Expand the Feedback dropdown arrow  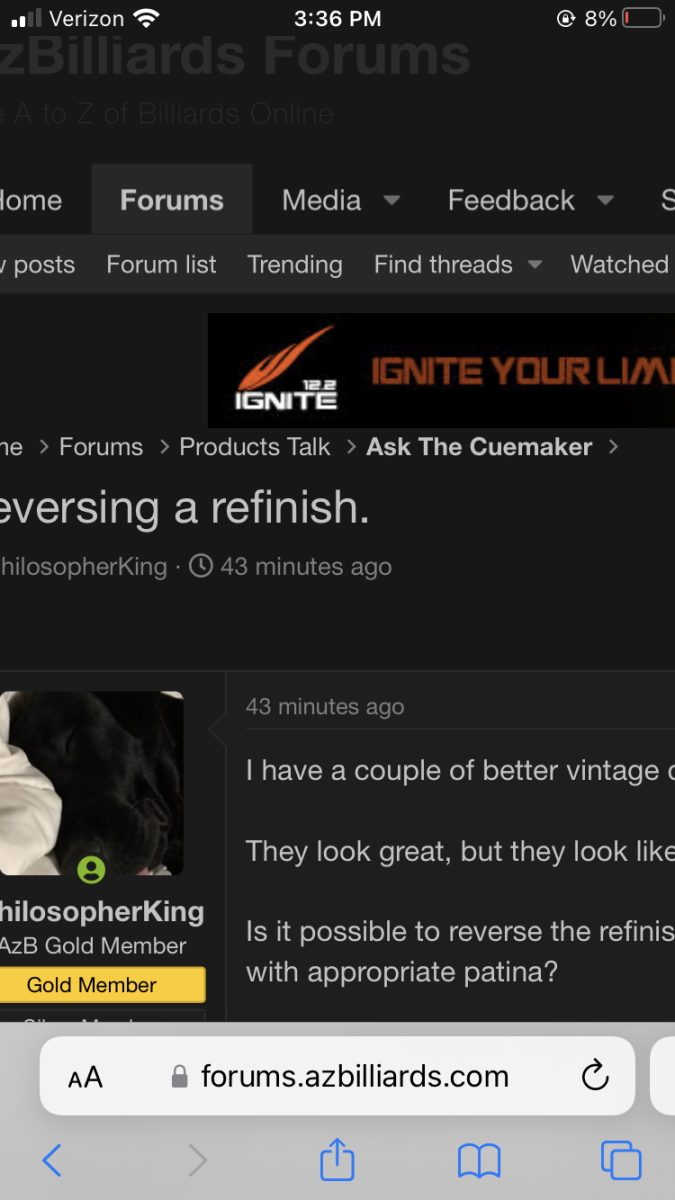coord(605,200)
